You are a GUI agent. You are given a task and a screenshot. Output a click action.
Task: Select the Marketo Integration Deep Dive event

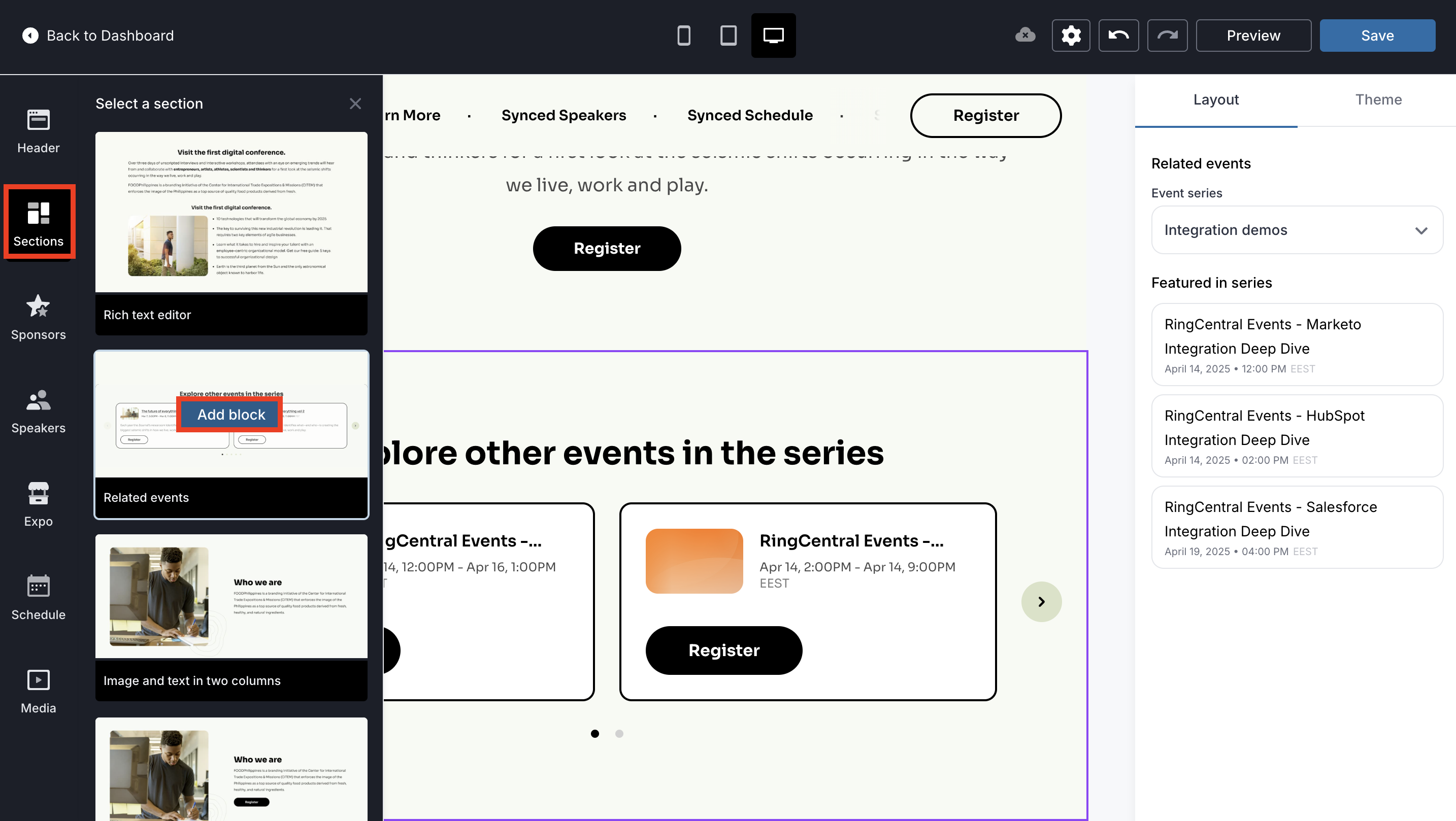(x=1297, y=345)
